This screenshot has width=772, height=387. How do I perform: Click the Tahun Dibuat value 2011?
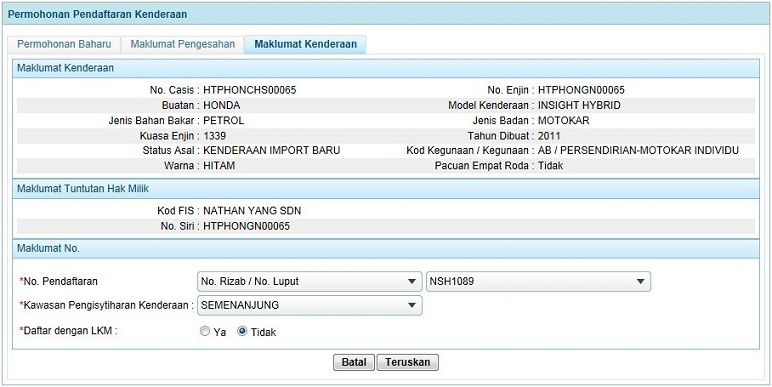(549, 136)
